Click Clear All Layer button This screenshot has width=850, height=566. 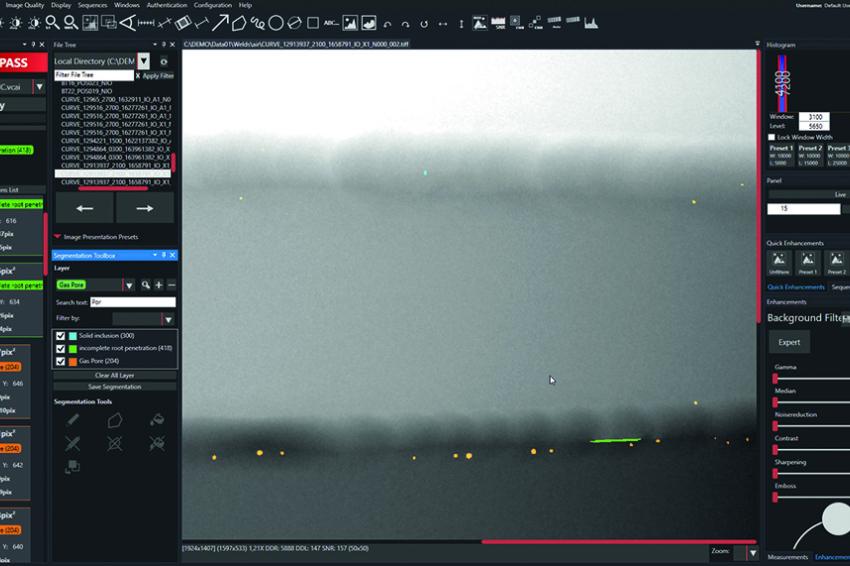click(114, 375)
